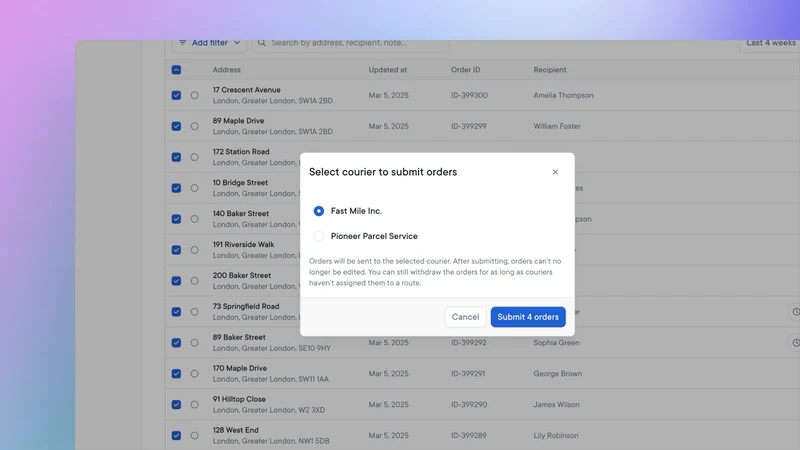Click recipient Amelia Thompson
This screenshot has width=800, height=450.
tap(563, 95)
